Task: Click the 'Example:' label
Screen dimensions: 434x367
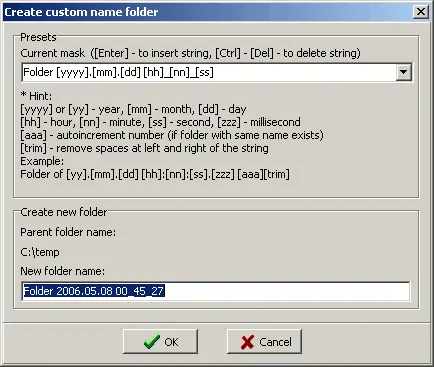Action: coord(42,161)
